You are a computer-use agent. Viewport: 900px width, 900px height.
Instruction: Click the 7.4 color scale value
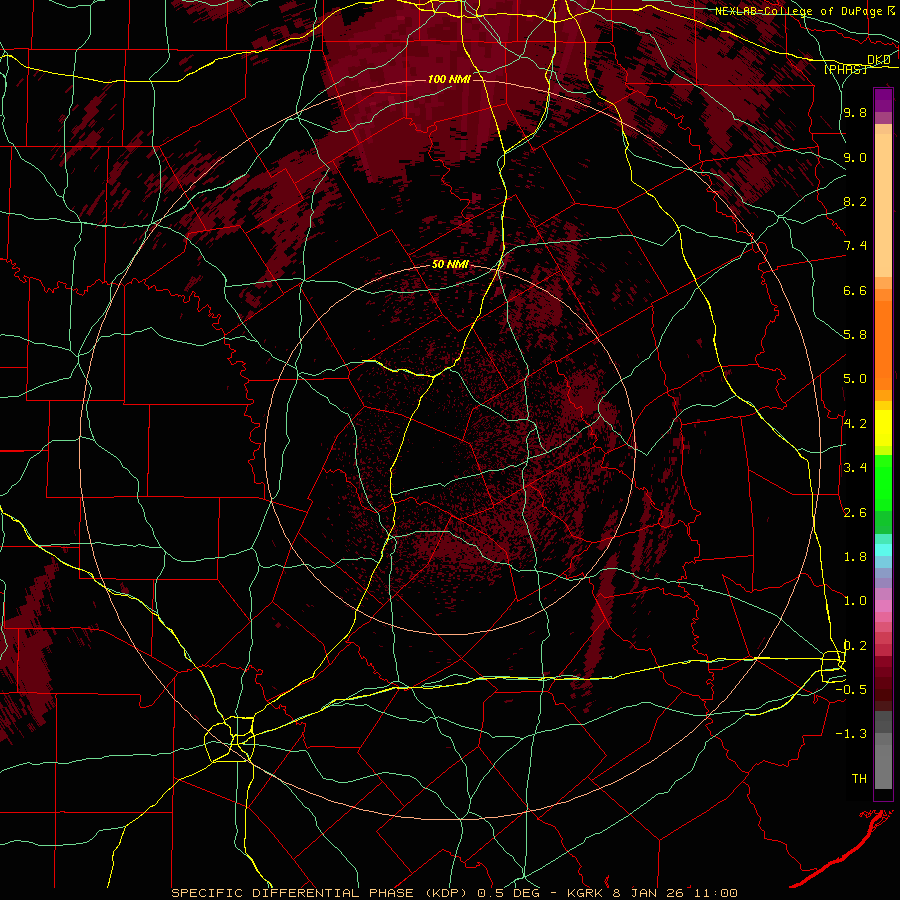[x=855, y=246]
